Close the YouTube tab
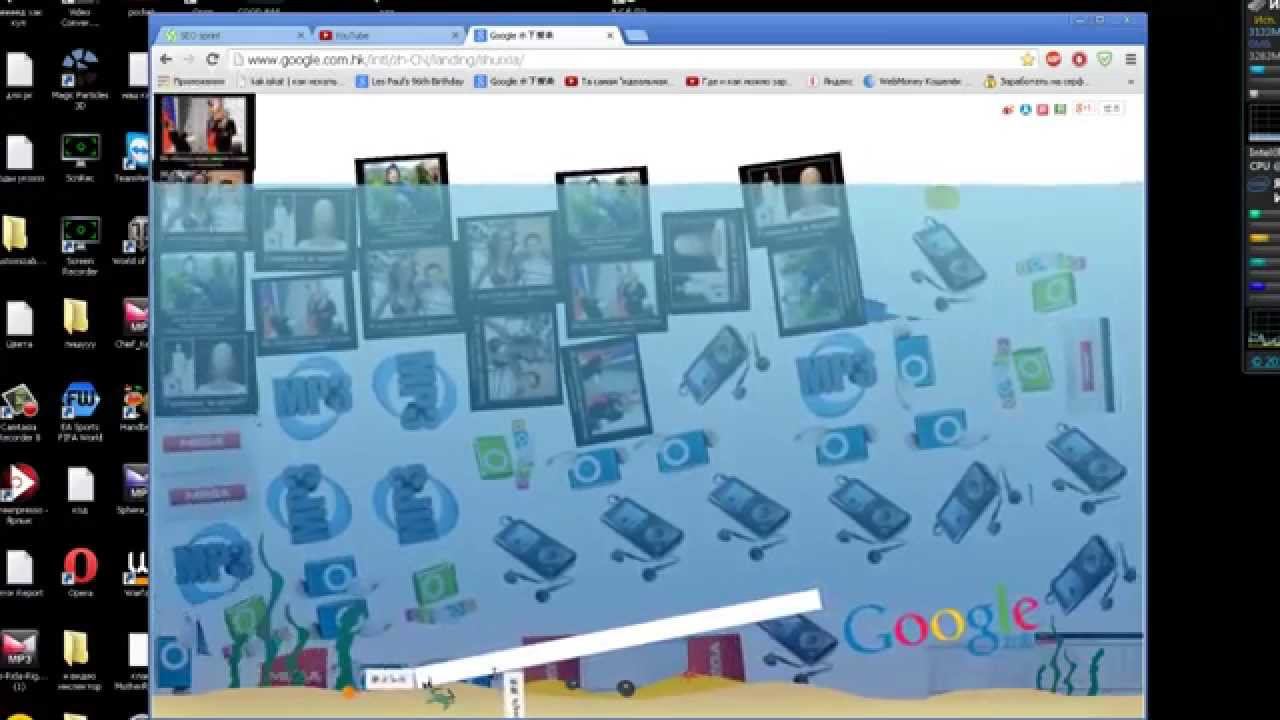 [456, 35]
